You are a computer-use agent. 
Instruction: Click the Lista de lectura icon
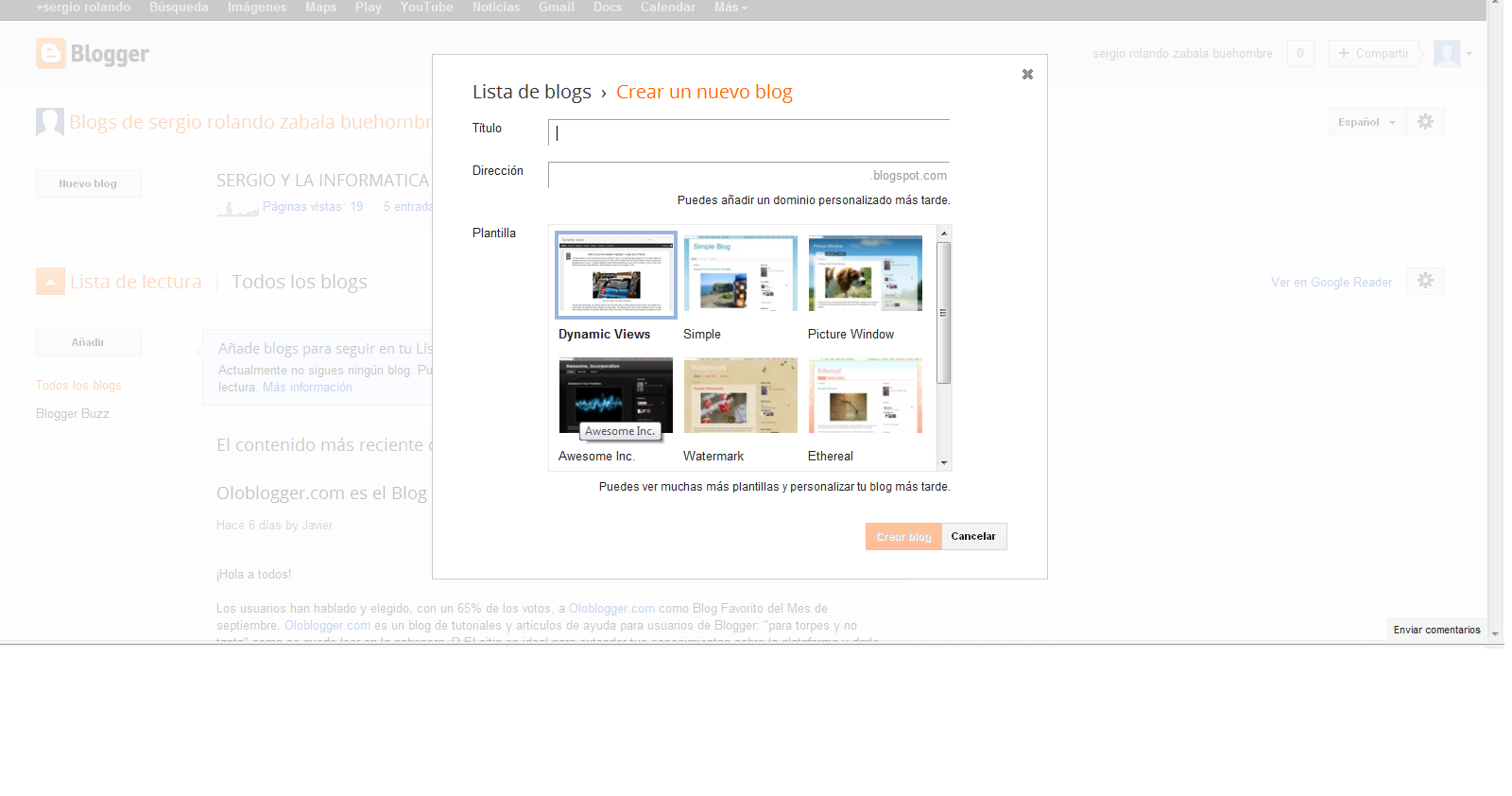(50, 282)
